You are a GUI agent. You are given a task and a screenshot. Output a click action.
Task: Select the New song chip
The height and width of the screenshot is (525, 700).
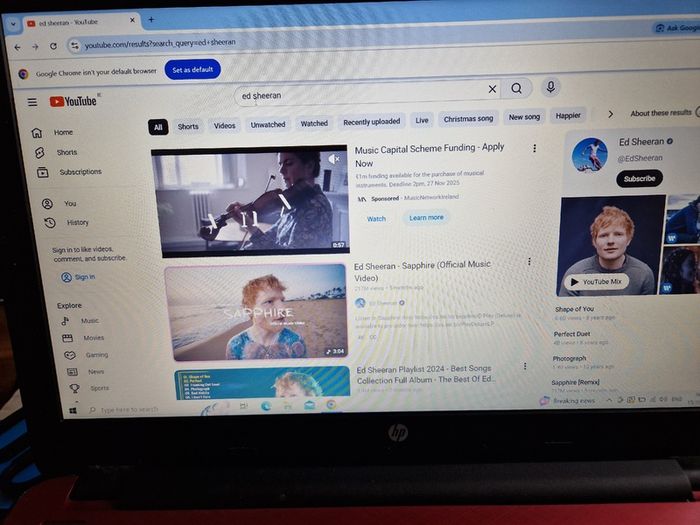[x=524, y=117]
